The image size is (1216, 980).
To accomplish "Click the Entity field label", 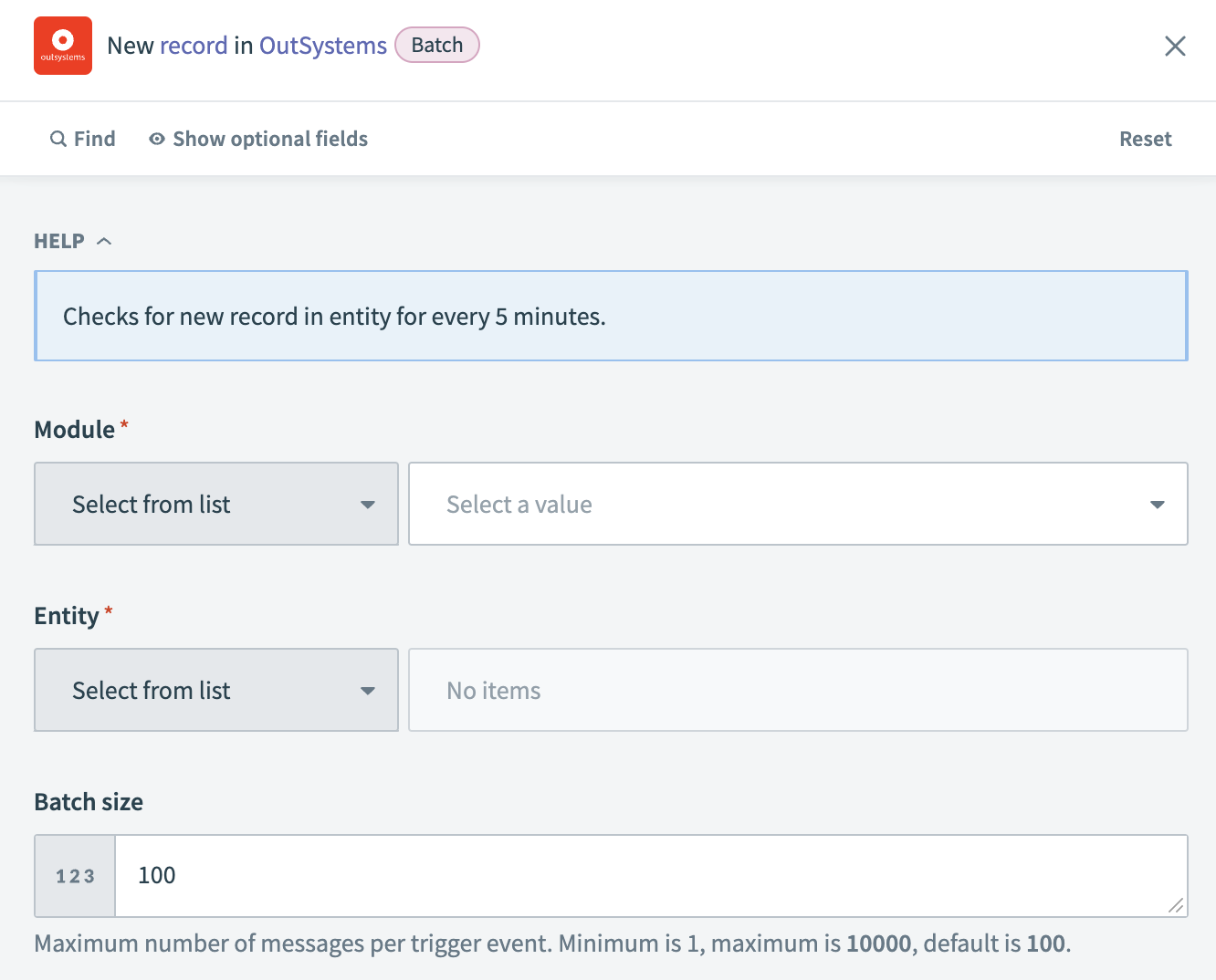I will 67,616.
